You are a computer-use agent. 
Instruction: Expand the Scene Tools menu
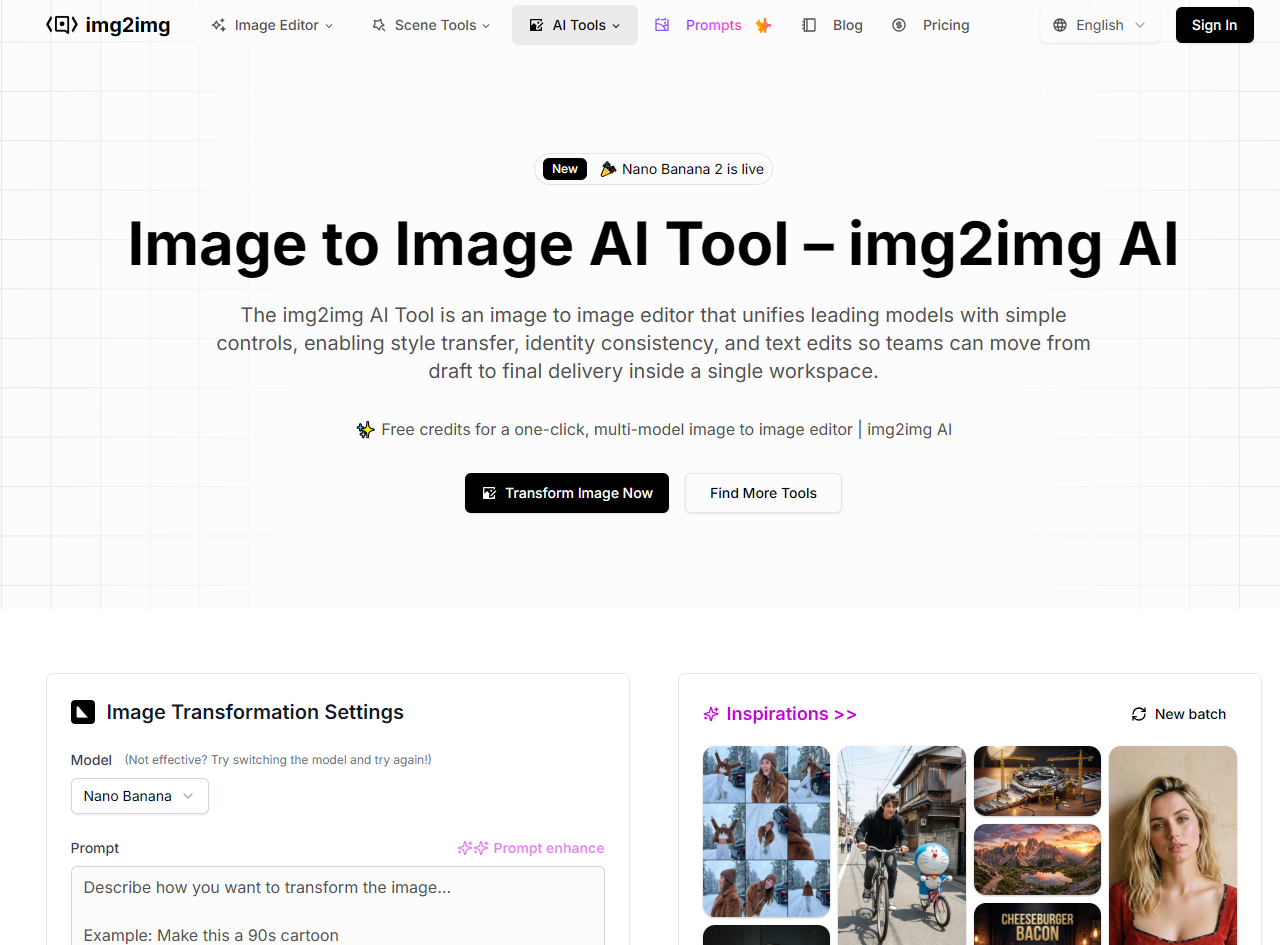431,25
